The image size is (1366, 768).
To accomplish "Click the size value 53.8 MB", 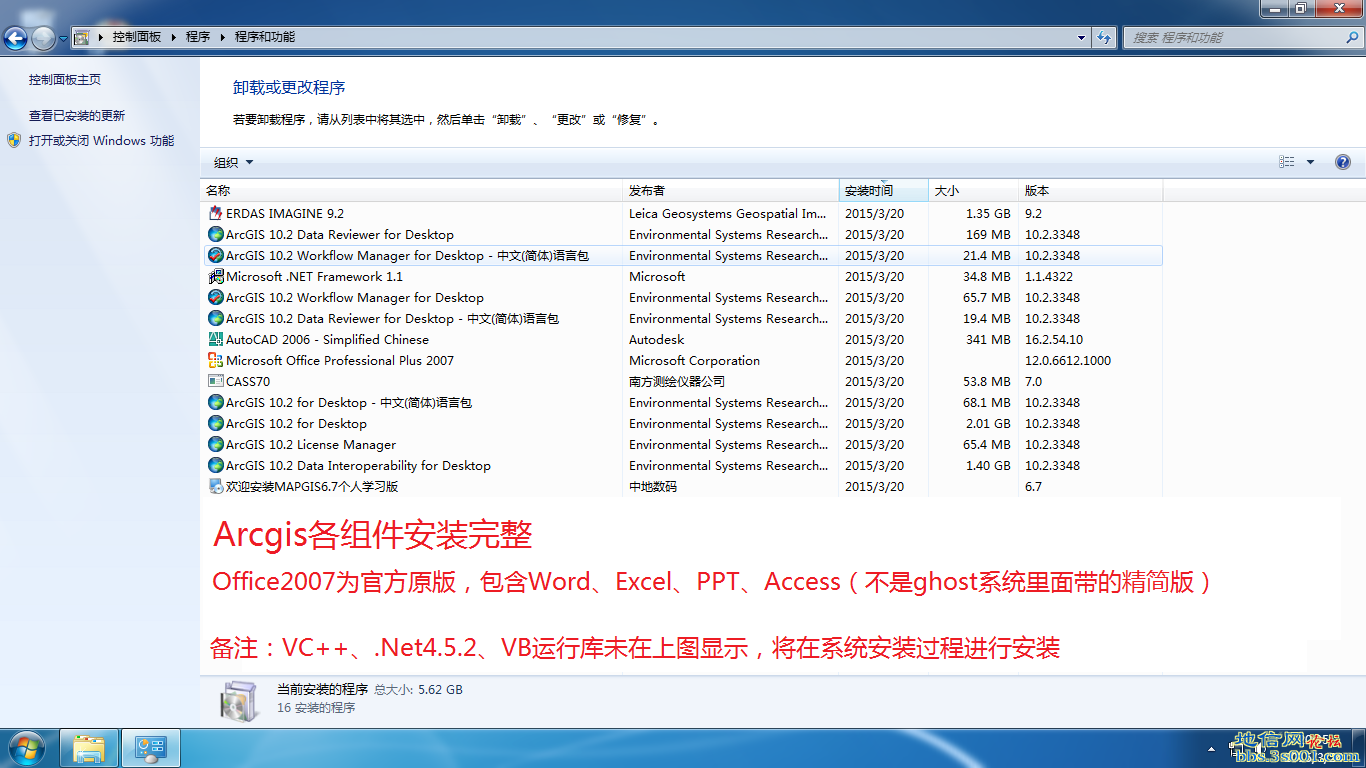I will pyautogui.click(x=987, y=381).
